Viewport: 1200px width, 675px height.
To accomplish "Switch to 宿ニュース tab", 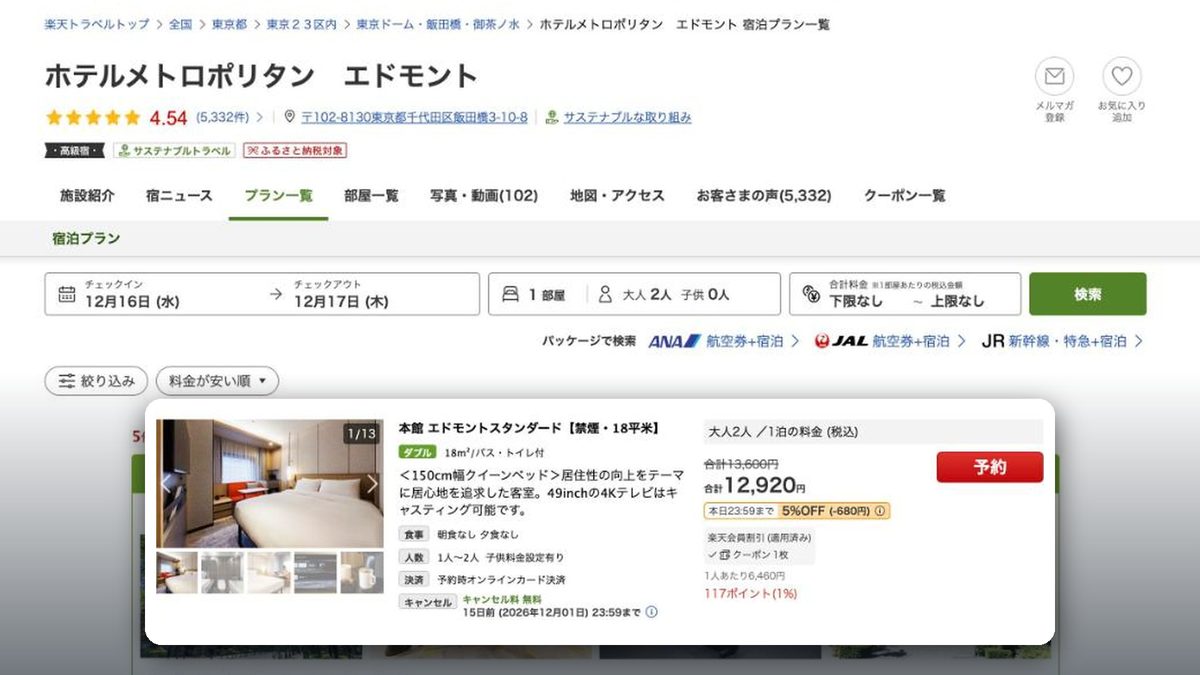I will [x=179, y=195].
